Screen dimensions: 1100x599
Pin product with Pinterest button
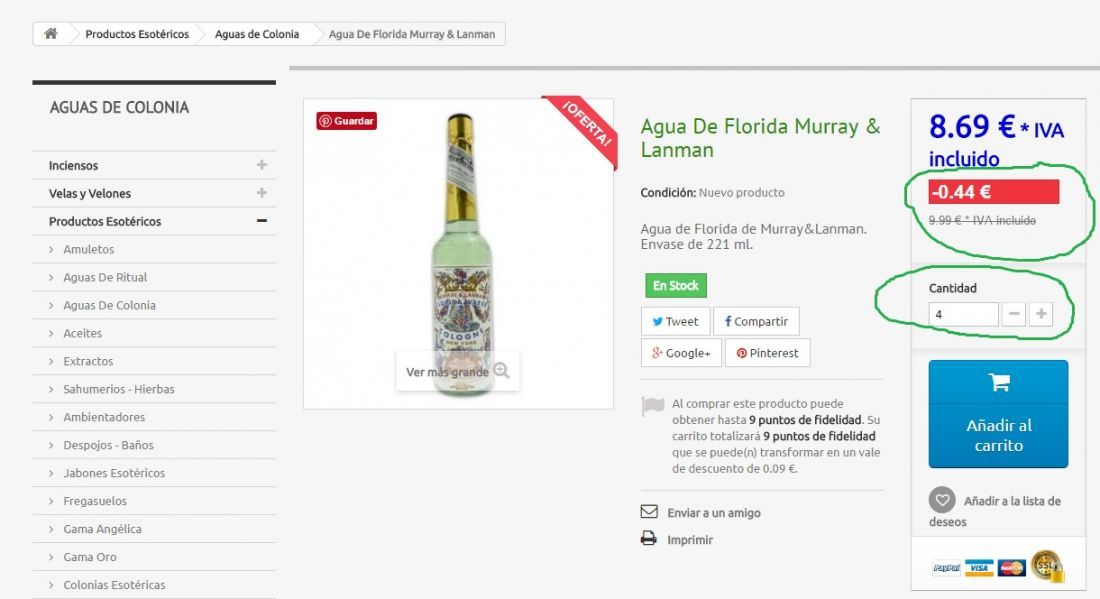(x=767, y=353)
